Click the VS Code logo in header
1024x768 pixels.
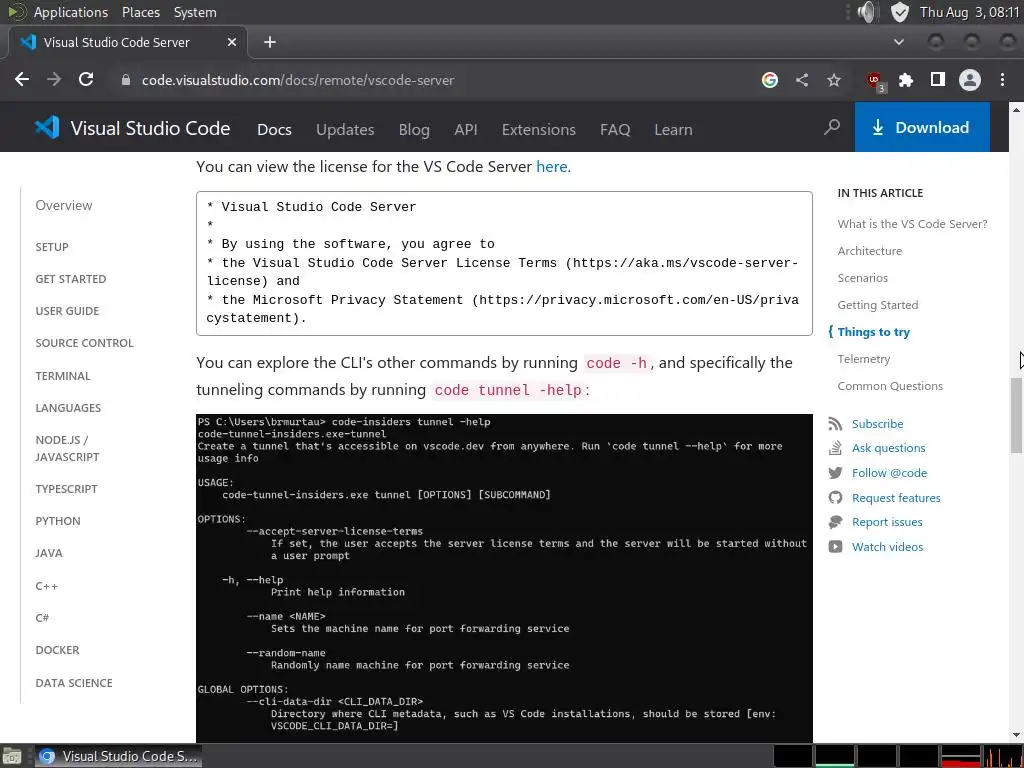tap(48, 127)
